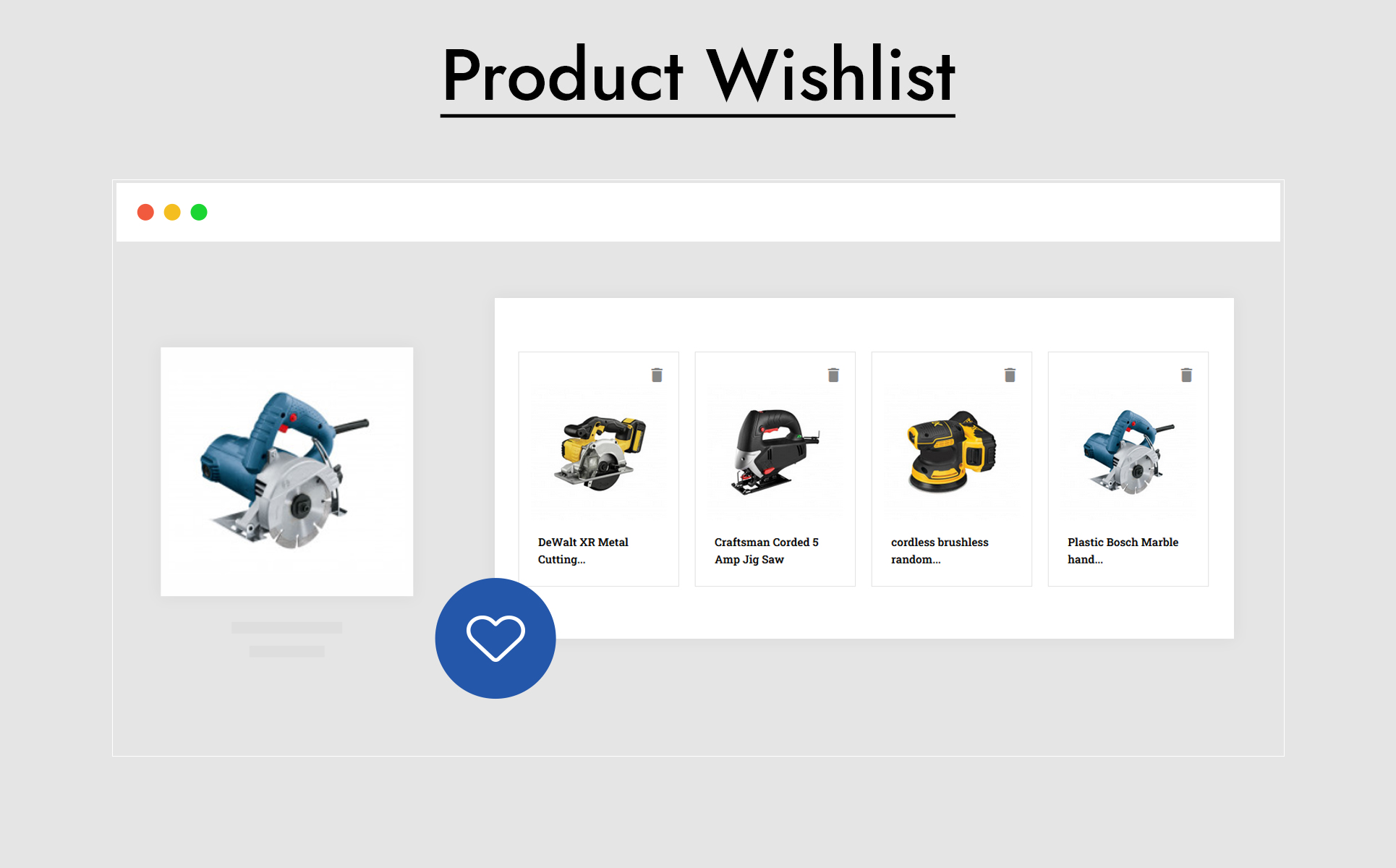Select the black Craftsman jig saw image
1396x868 pixels.
[x=775, y=452]
